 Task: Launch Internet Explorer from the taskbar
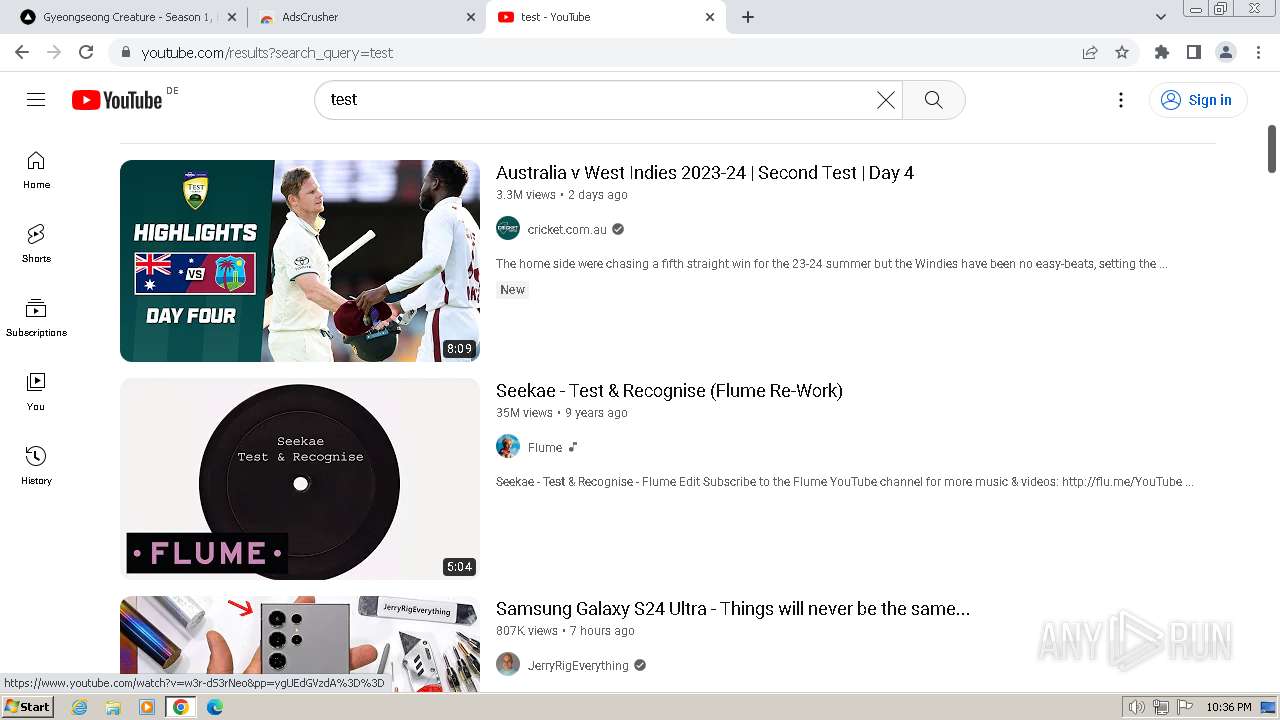click(x=80, y=707)
